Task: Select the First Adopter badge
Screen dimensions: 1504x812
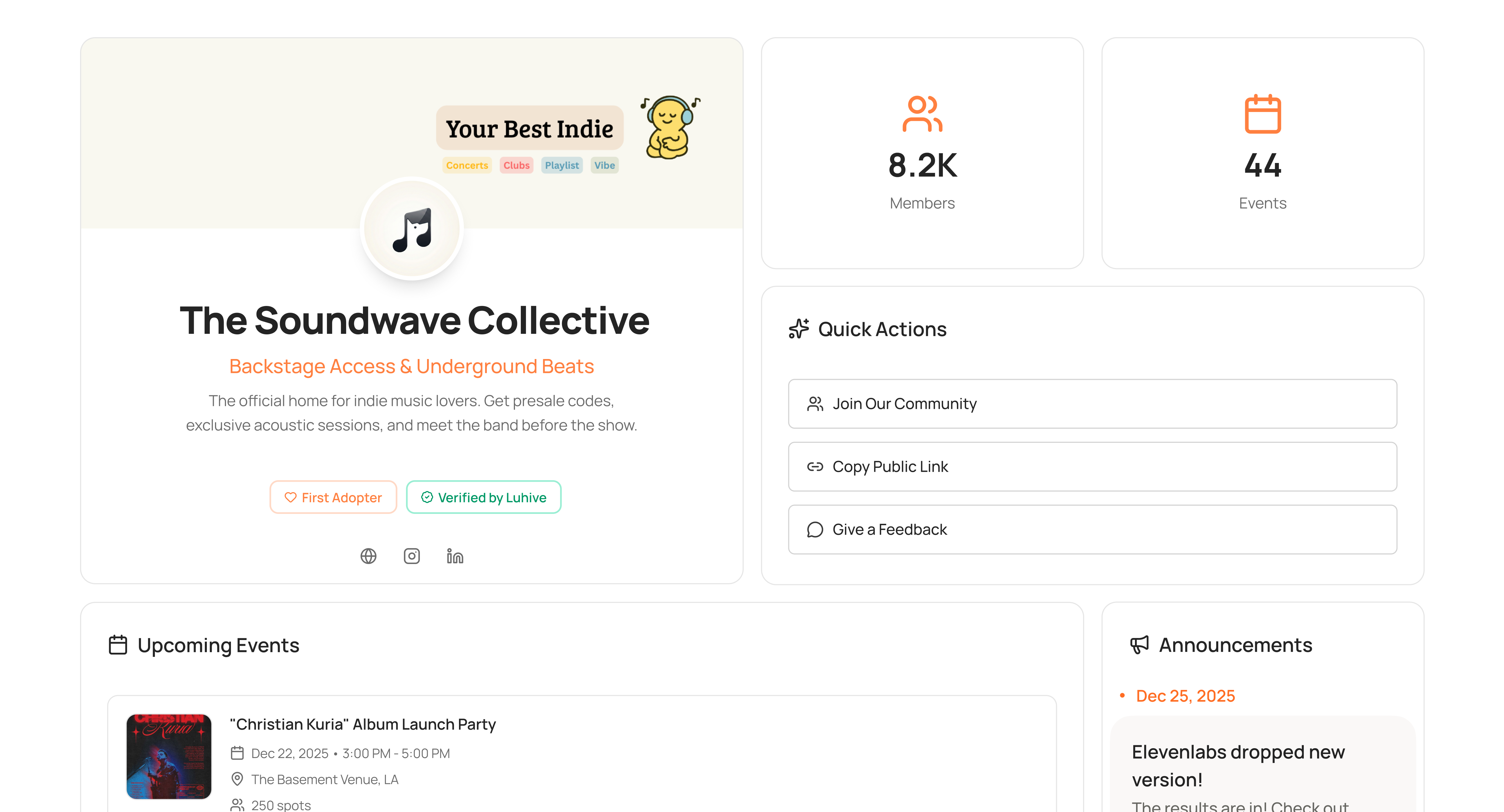Action: coord(333,497)
